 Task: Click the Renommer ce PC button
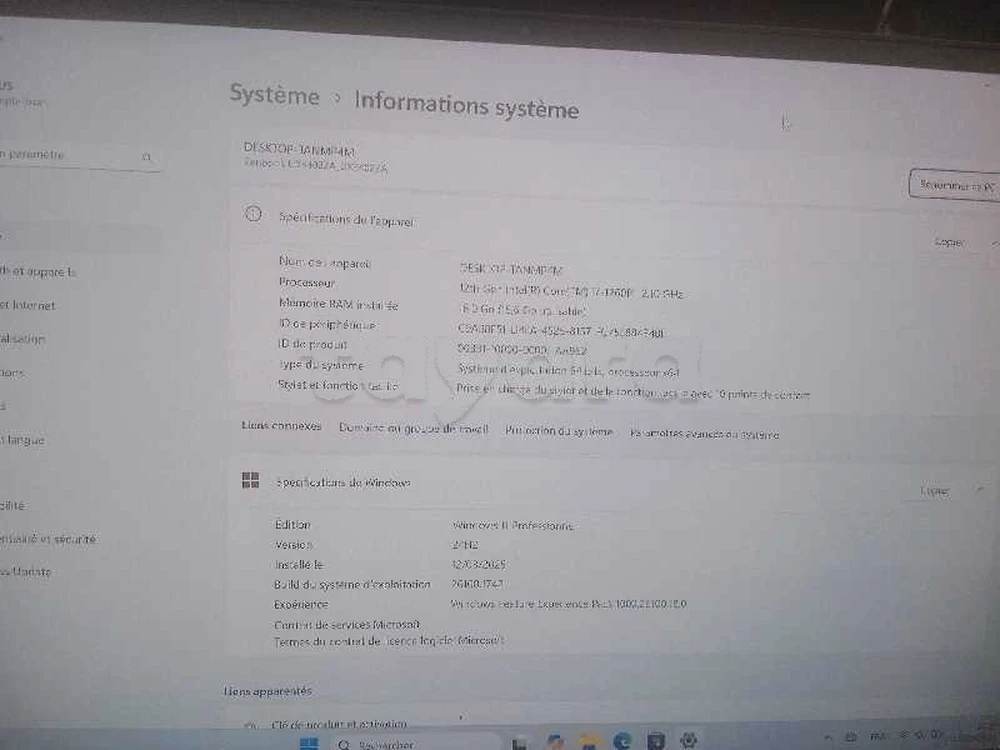coord(955,186)
